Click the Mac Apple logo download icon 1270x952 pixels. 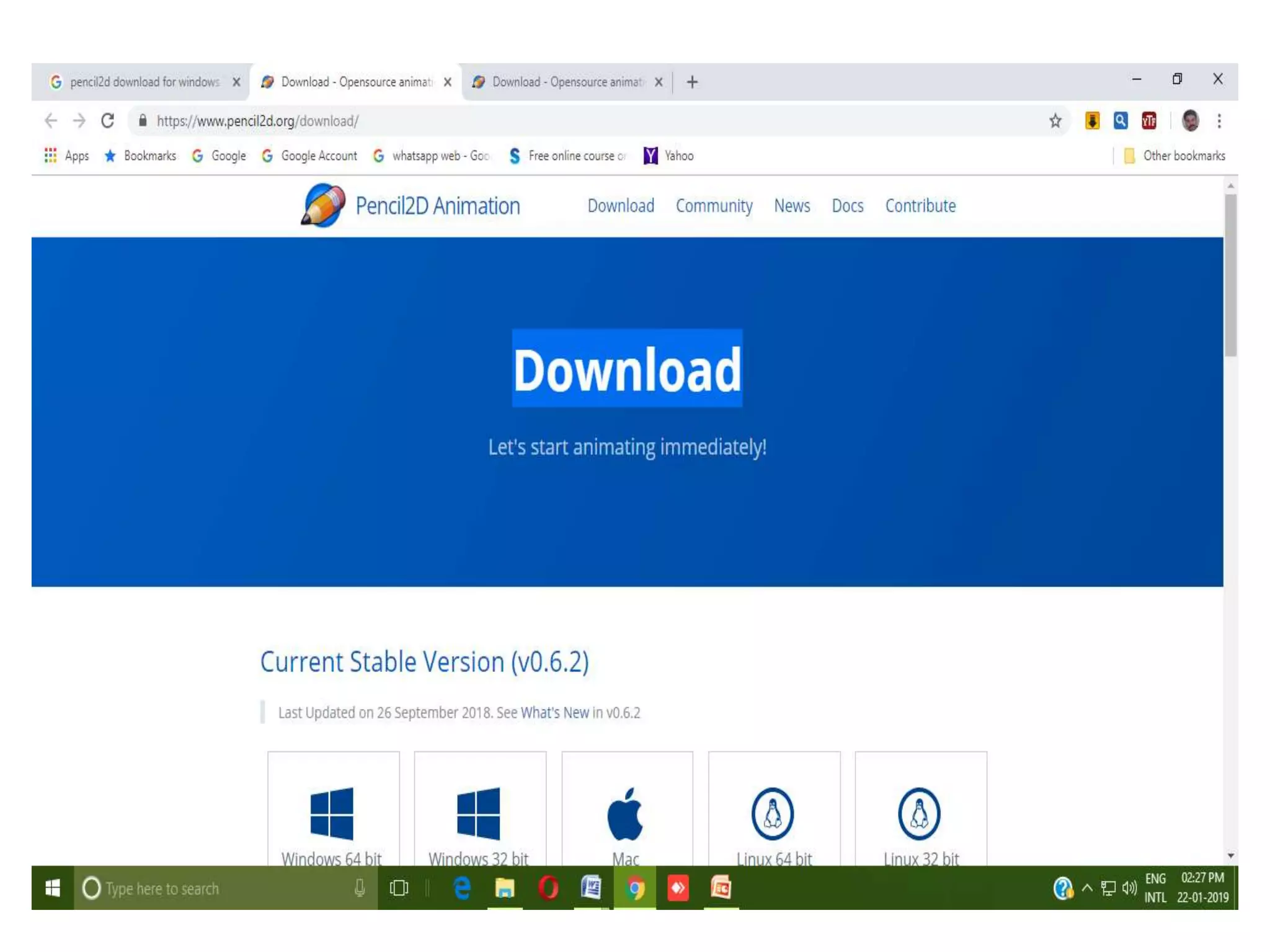point(625,813)
